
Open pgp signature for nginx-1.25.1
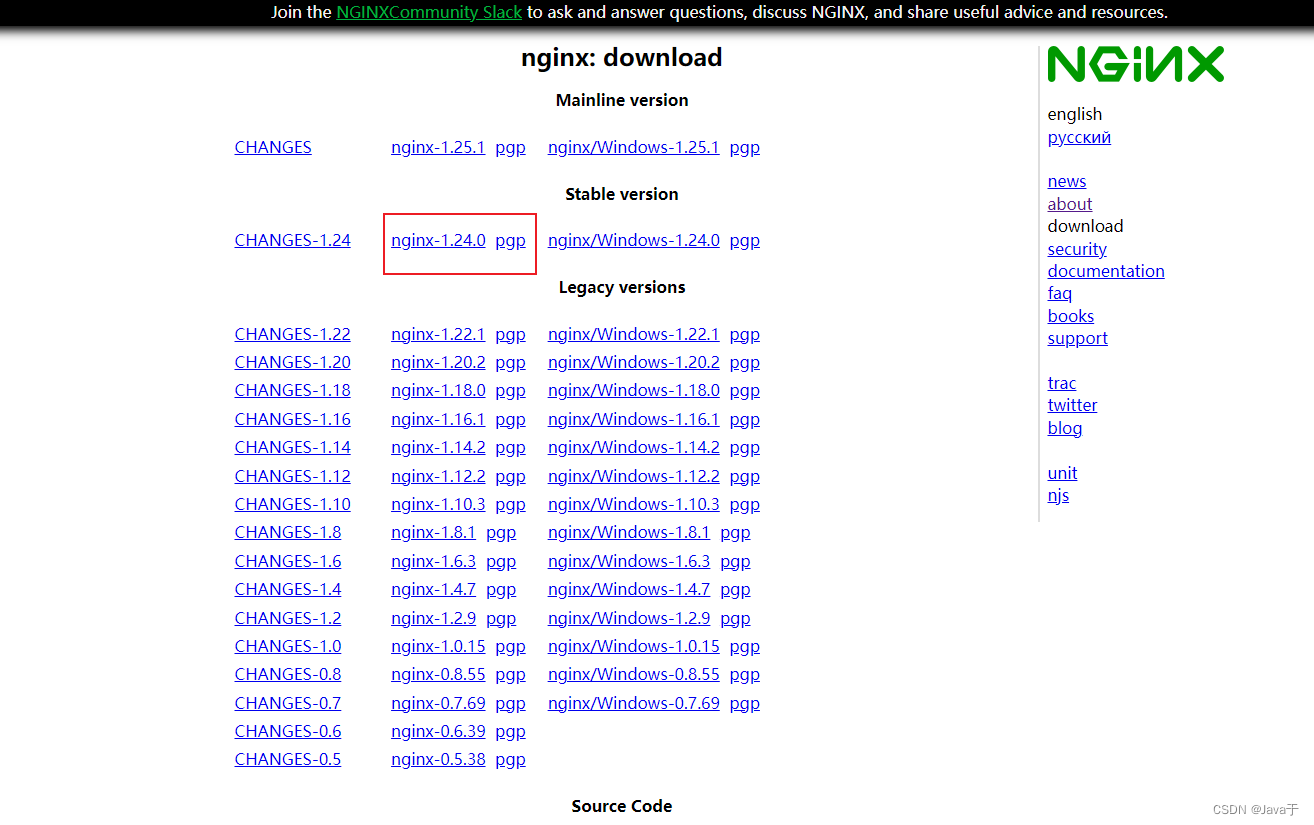(x=510, y=147)
